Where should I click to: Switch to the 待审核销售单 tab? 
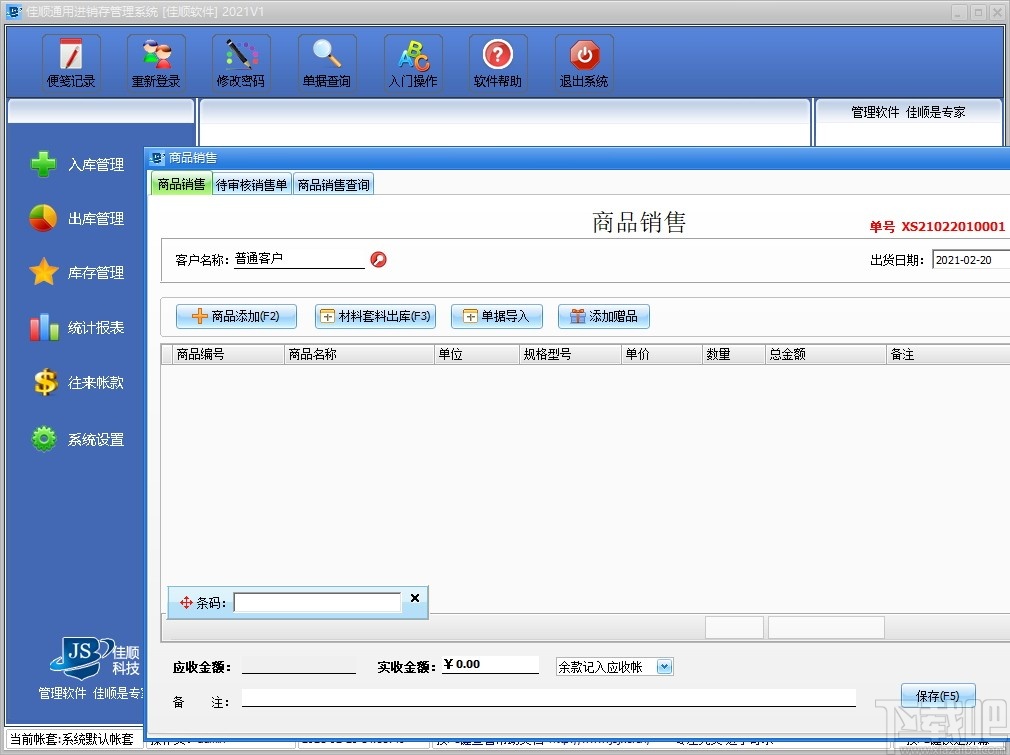click(x=251, y=184)
